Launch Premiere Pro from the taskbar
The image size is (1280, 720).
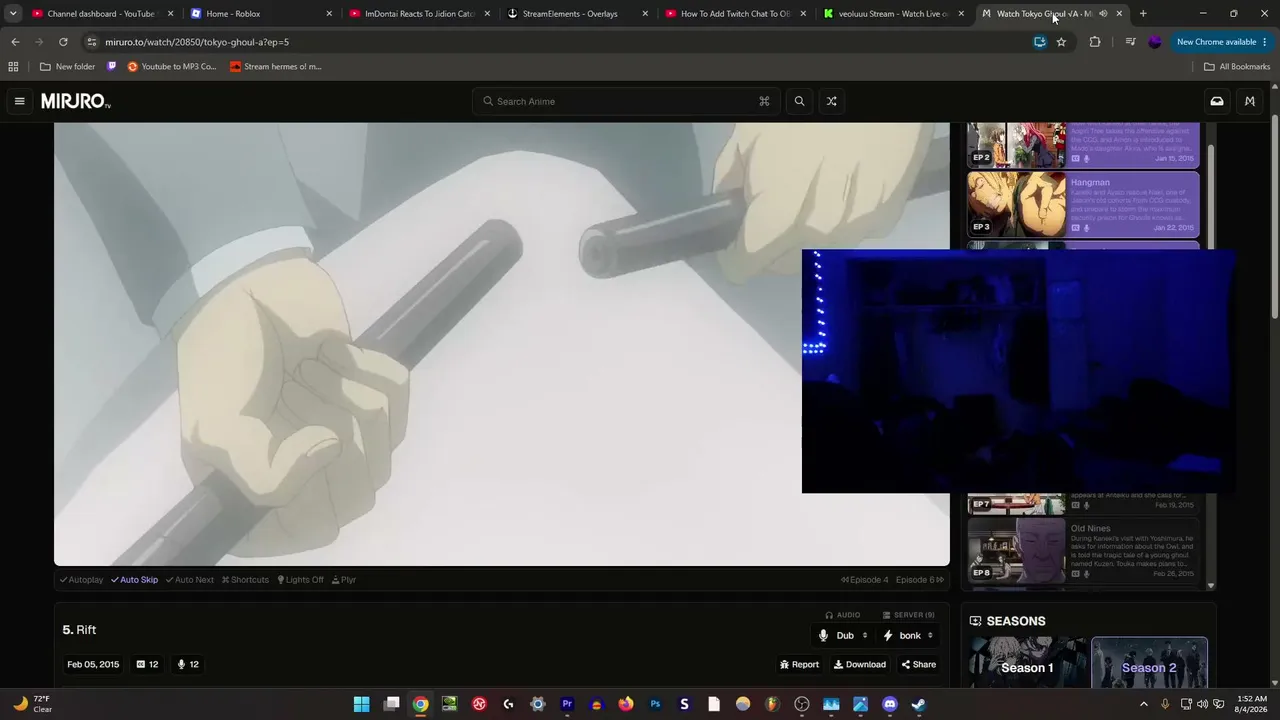click(567, 704)
